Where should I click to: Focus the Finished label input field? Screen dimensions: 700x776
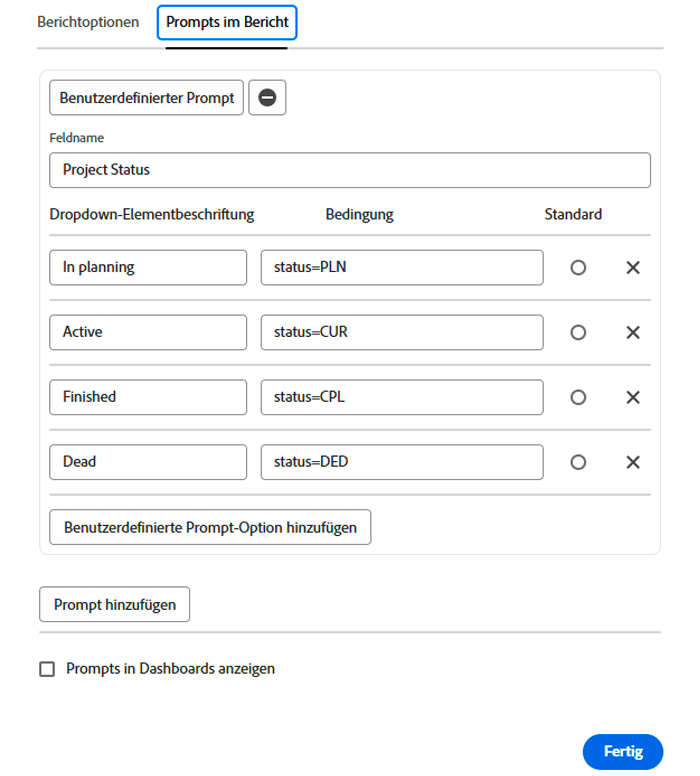pyautogui.click(x=148, y=397)
